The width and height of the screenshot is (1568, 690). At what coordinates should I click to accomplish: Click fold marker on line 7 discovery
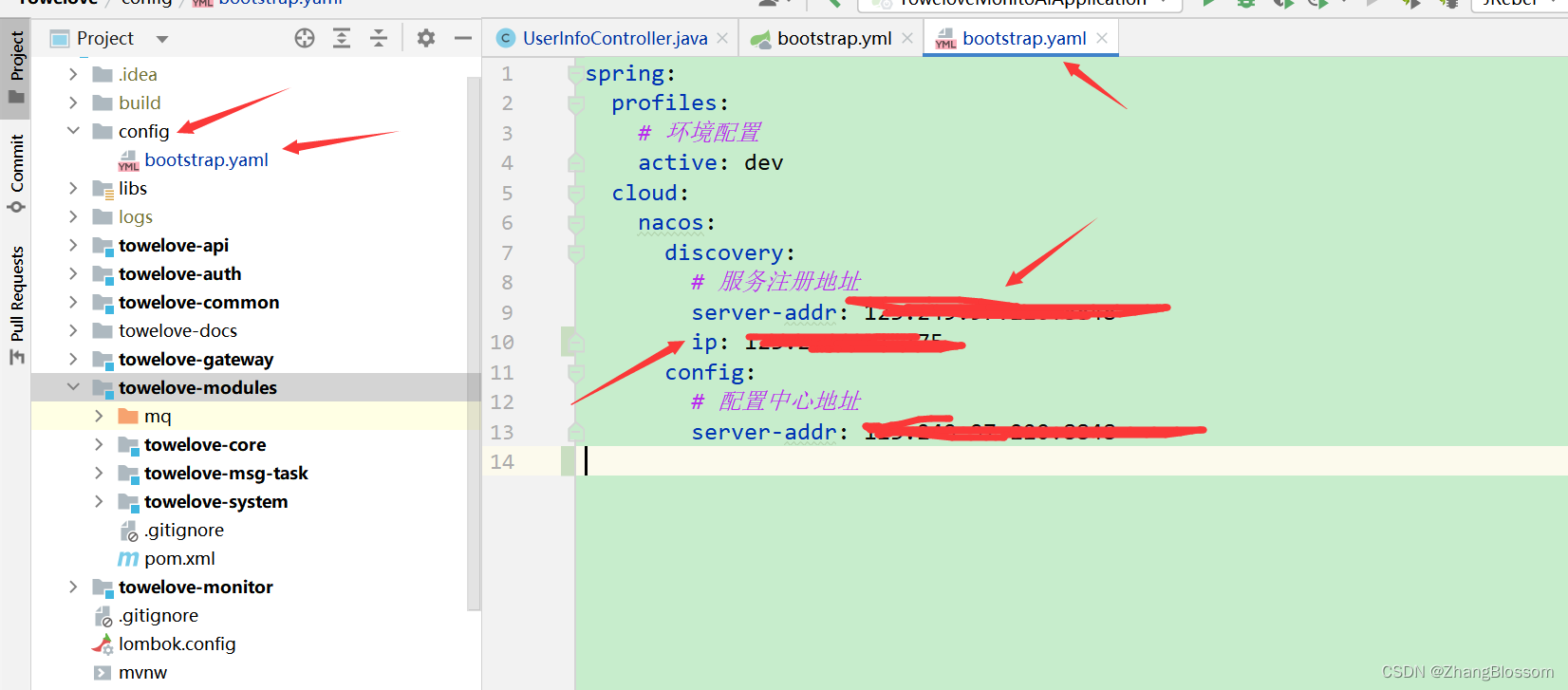(575, 252)
